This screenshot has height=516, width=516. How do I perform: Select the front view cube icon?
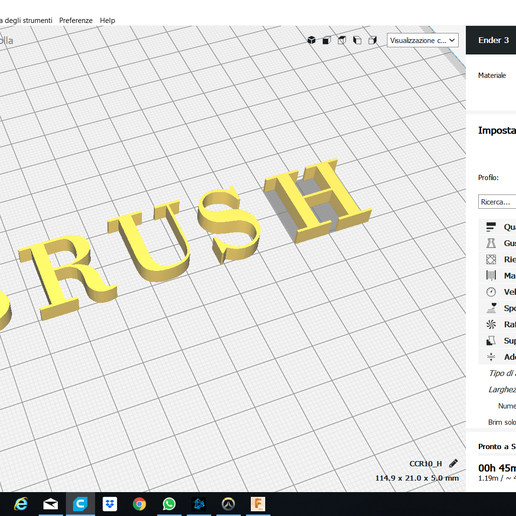tap(327, 40)
